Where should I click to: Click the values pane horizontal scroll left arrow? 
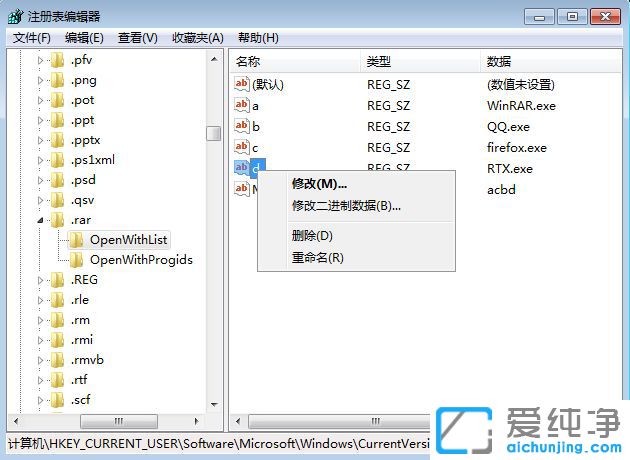(x=238, y=421)
